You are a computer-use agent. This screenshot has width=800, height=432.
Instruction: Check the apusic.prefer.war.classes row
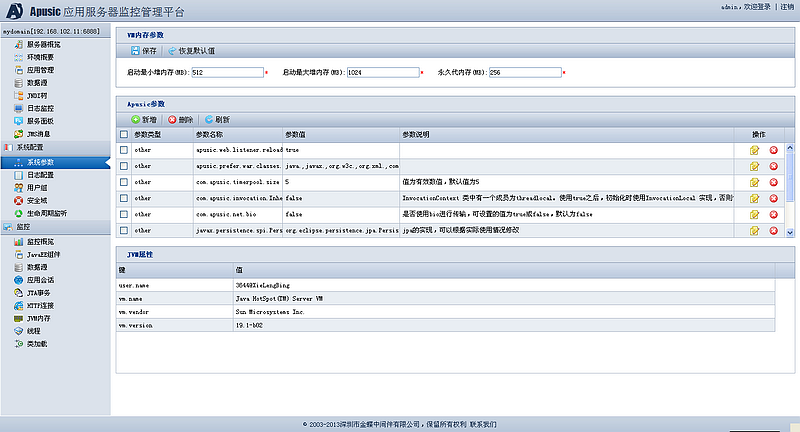[x=123, y=166]
